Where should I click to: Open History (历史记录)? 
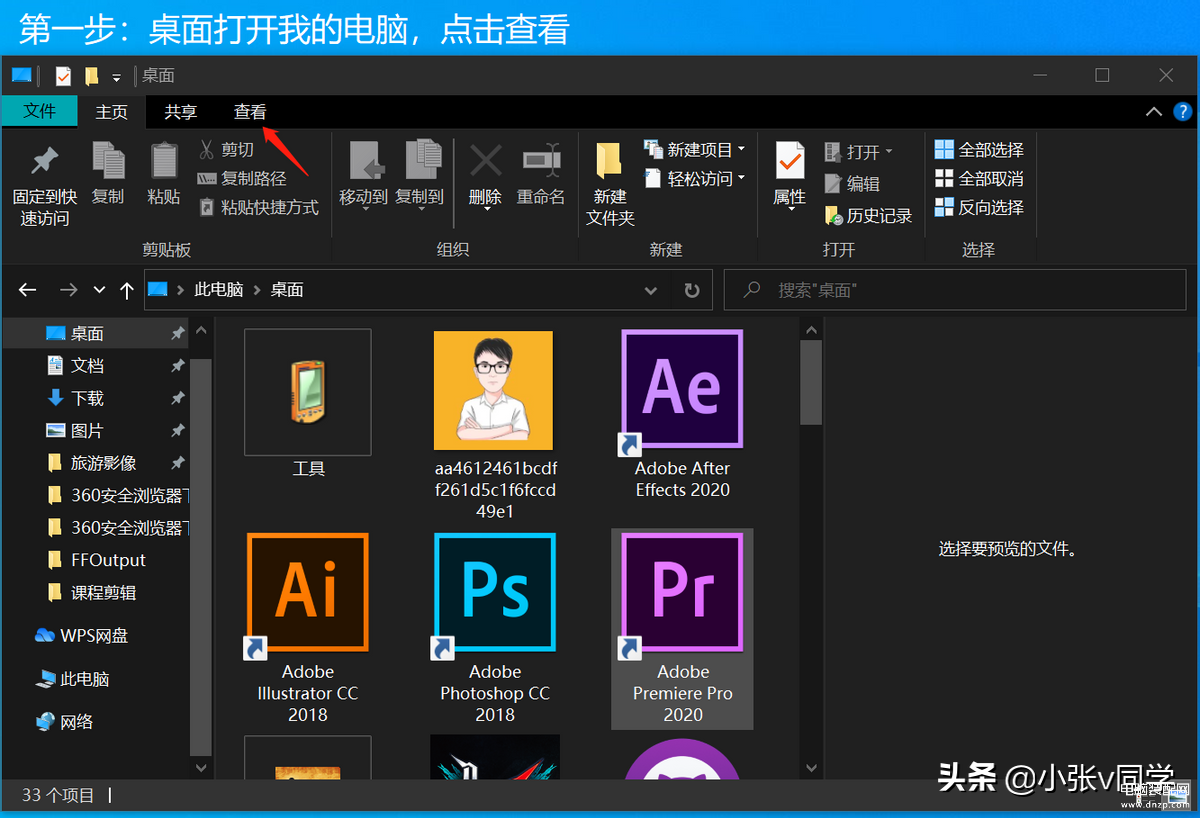[x=868, y=216]
